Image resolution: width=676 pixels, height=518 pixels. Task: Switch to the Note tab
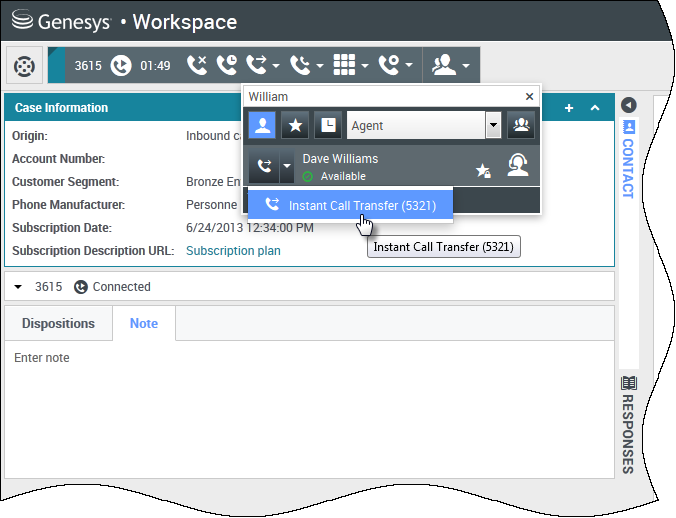pos(144,323)
